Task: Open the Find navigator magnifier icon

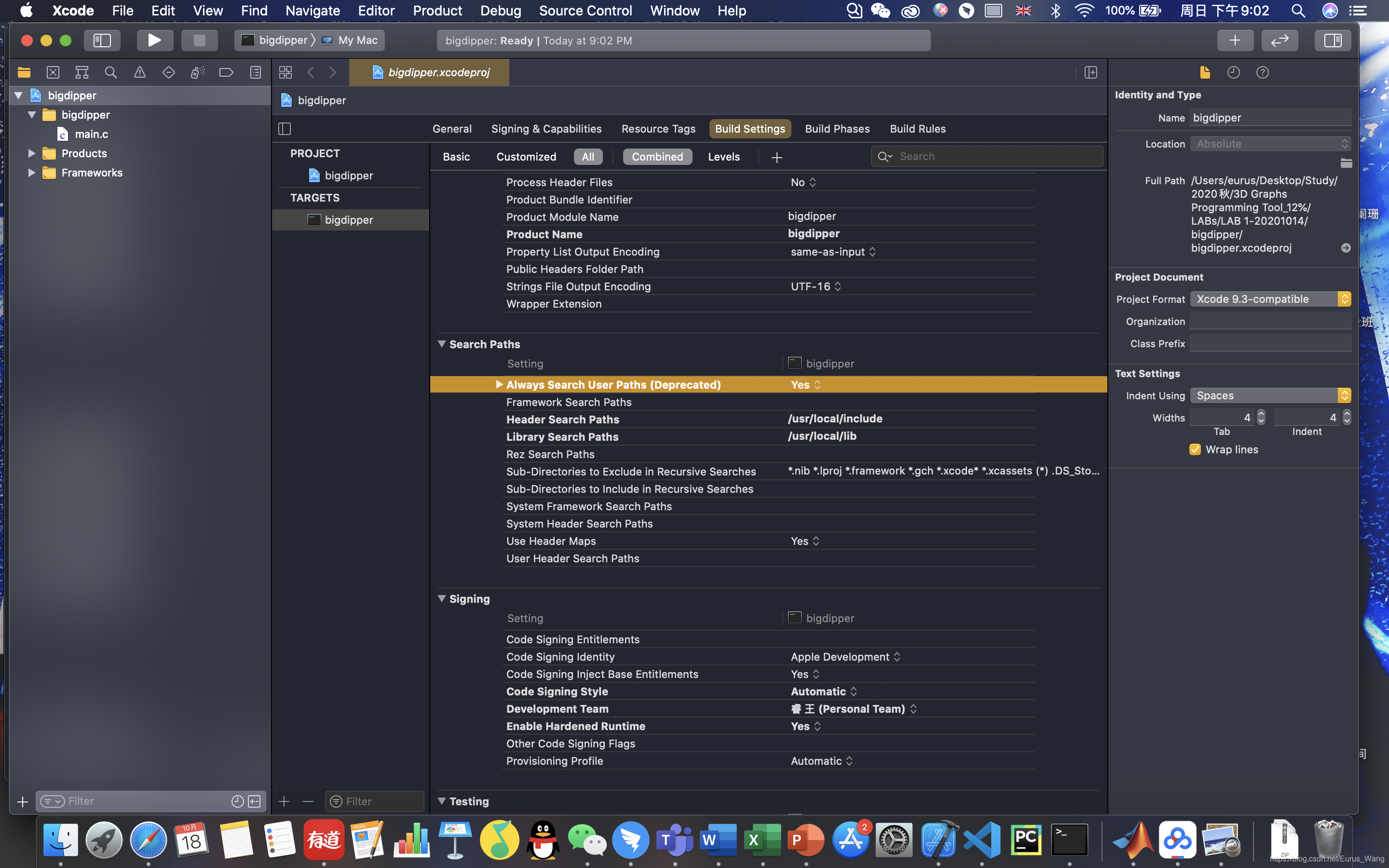Action: pos(111,72)
